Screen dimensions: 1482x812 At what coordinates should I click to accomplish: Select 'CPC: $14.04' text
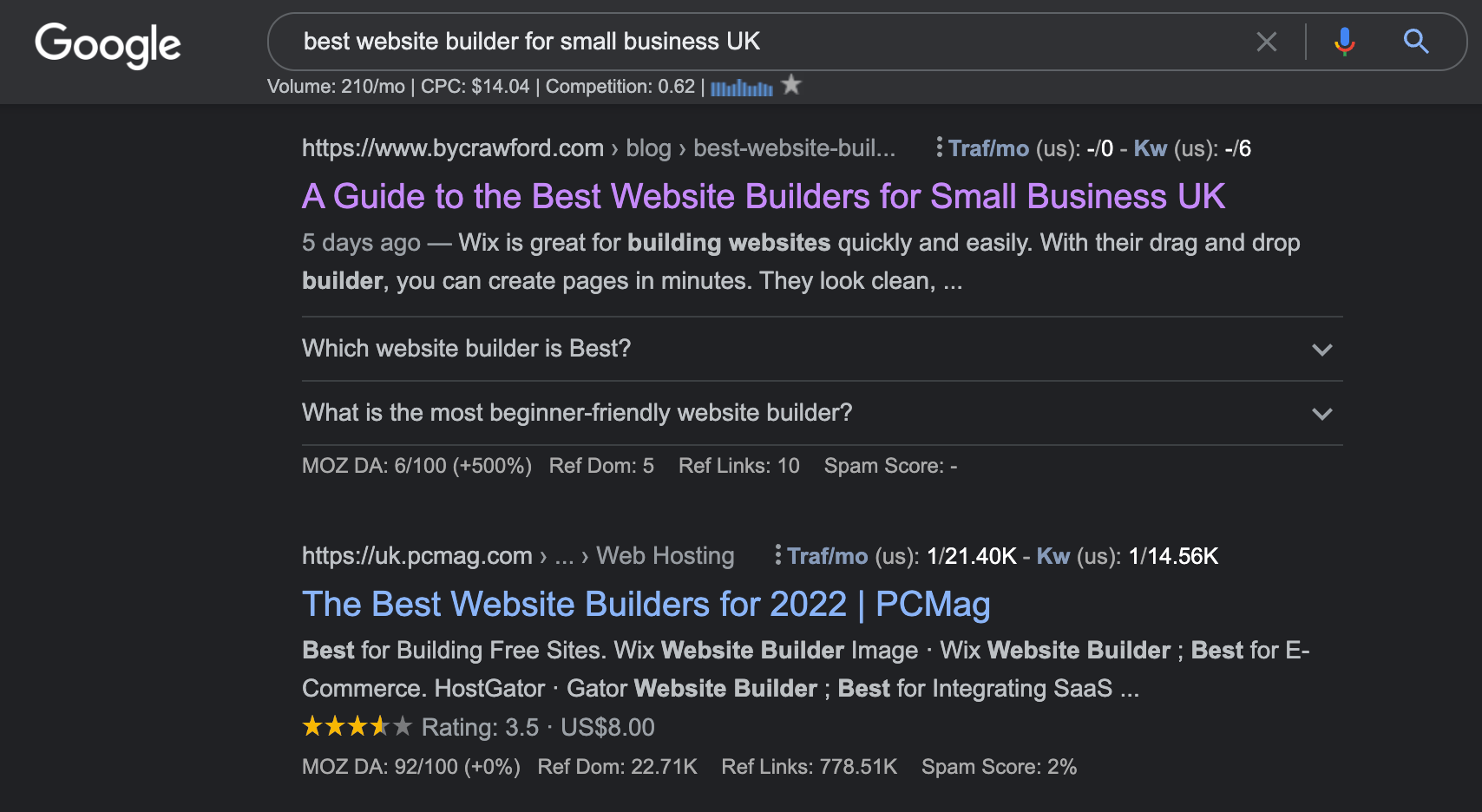[475, 87]
